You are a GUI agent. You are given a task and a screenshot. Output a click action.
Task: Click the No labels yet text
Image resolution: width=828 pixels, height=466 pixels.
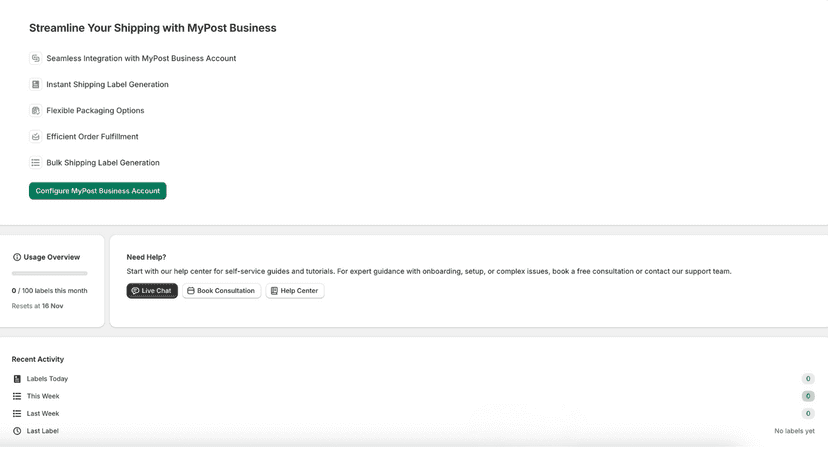pyautogui.click(x=794, y=431)
